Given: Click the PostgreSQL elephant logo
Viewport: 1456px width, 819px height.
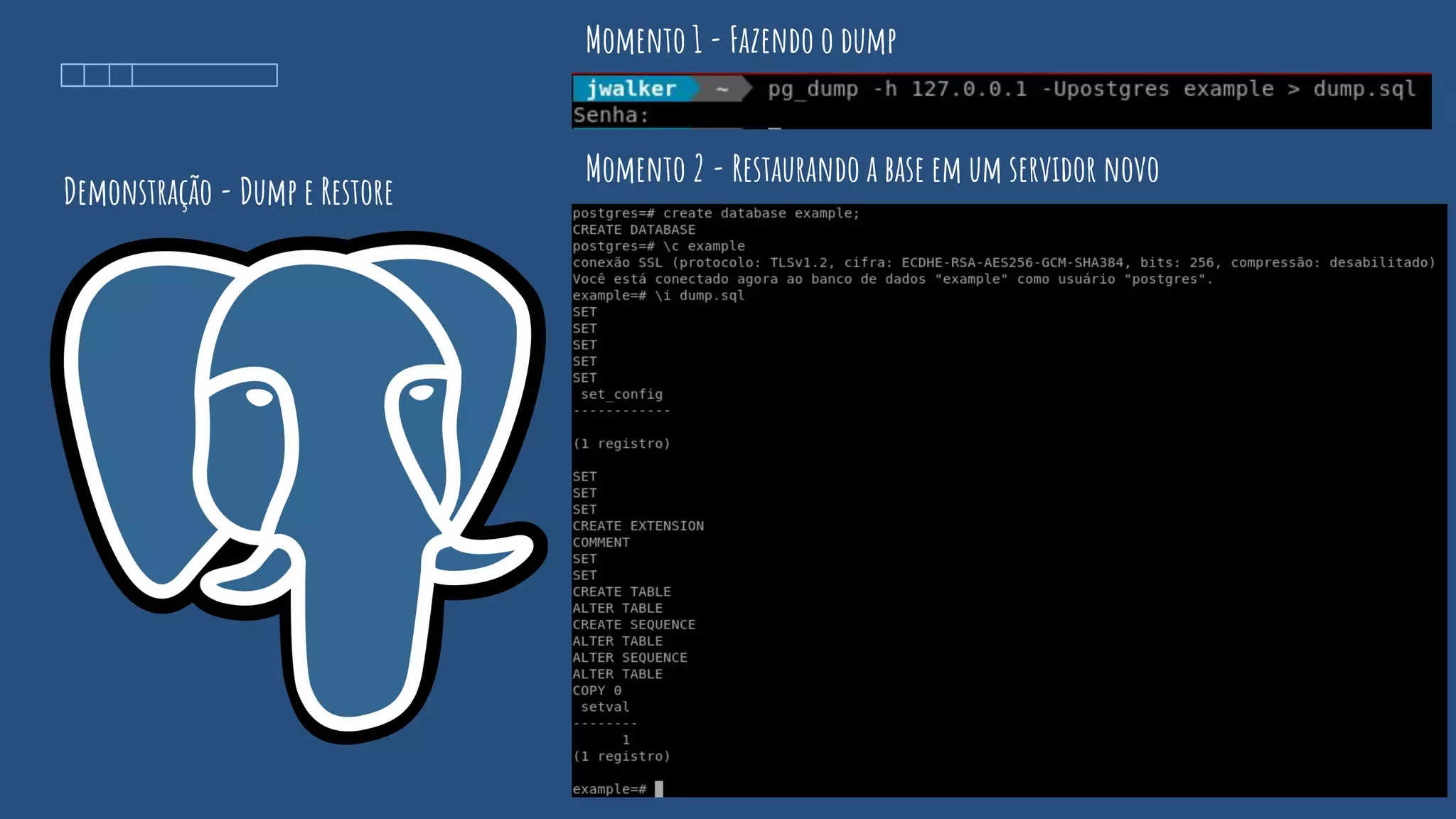Looking at the screenshot, I should [299, 487].
